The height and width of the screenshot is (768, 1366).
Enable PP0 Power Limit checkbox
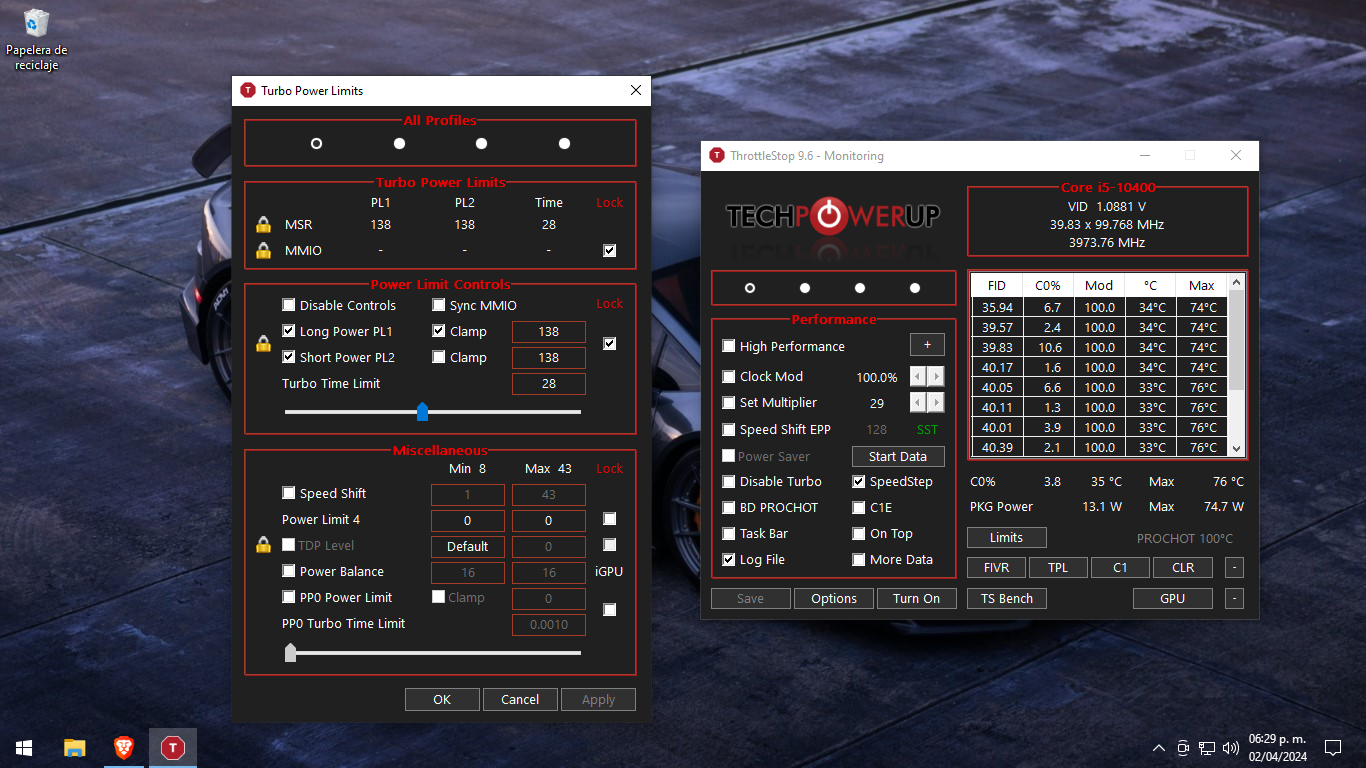tap(289, 597)
